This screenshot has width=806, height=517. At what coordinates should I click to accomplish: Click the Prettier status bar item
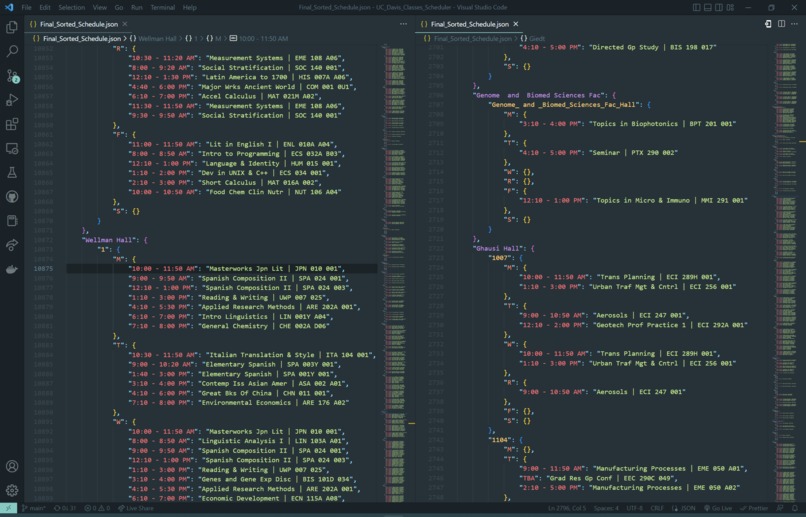754,508
